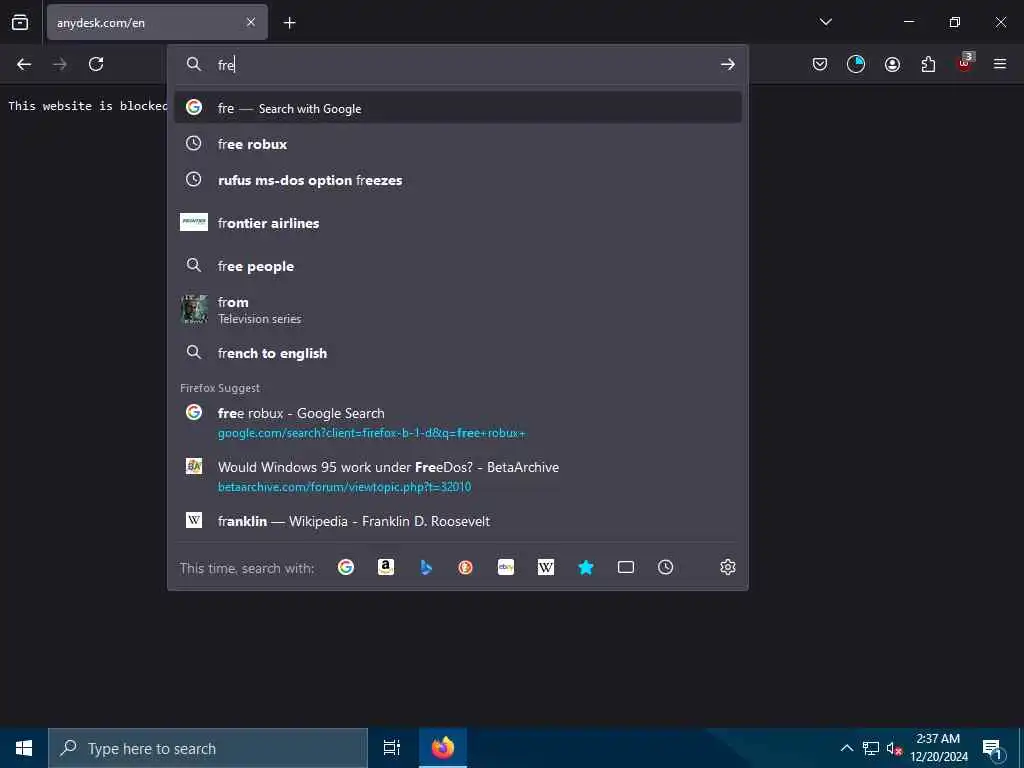Open 'free robux - Google Search' history entry
The image size is (1024, 768).
(457, 422)
